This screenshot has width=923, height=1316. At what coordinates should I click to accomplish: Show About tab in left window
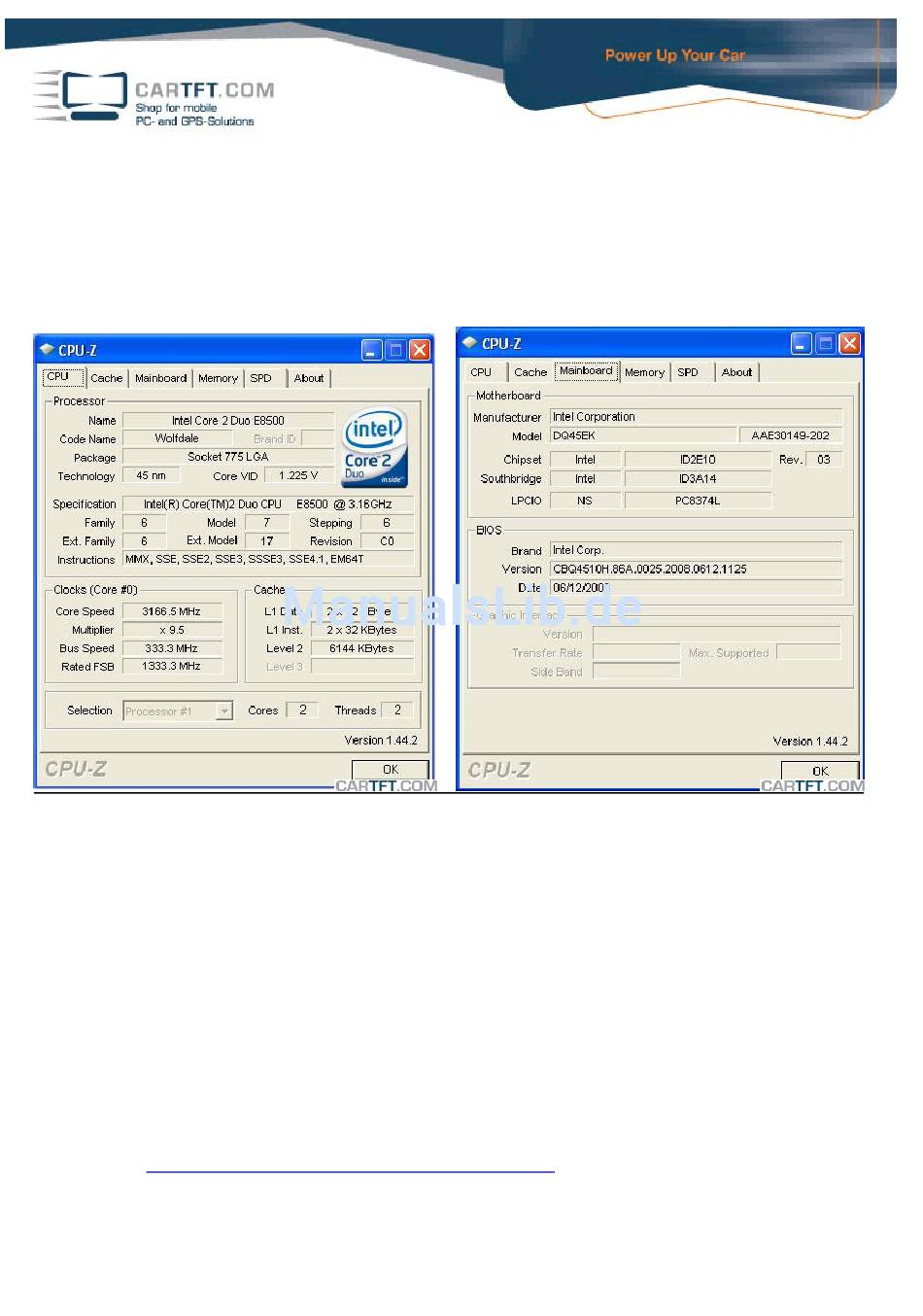click(309, 378)
